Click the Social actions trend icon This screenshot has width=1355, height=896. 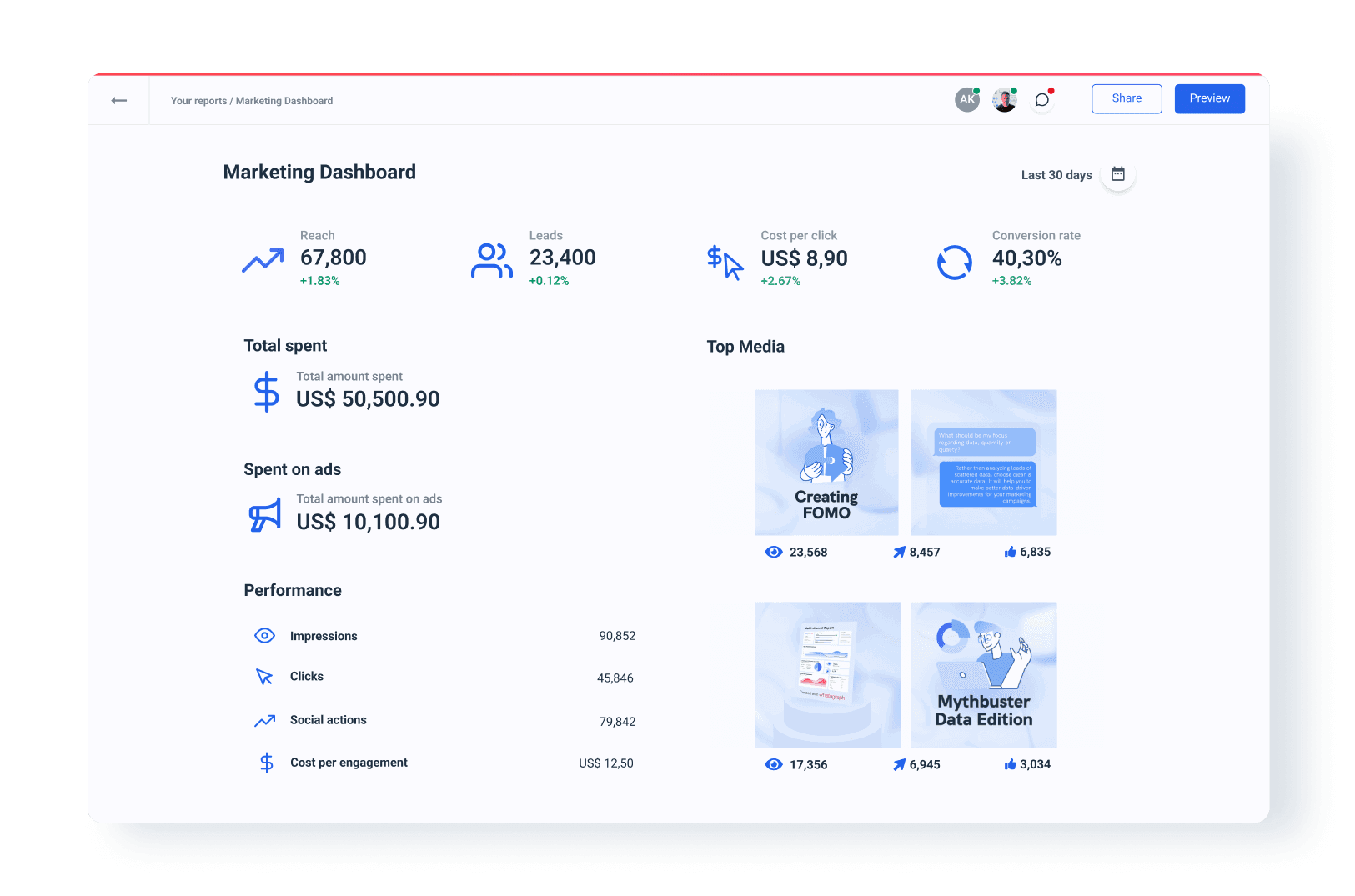point(264,720)
